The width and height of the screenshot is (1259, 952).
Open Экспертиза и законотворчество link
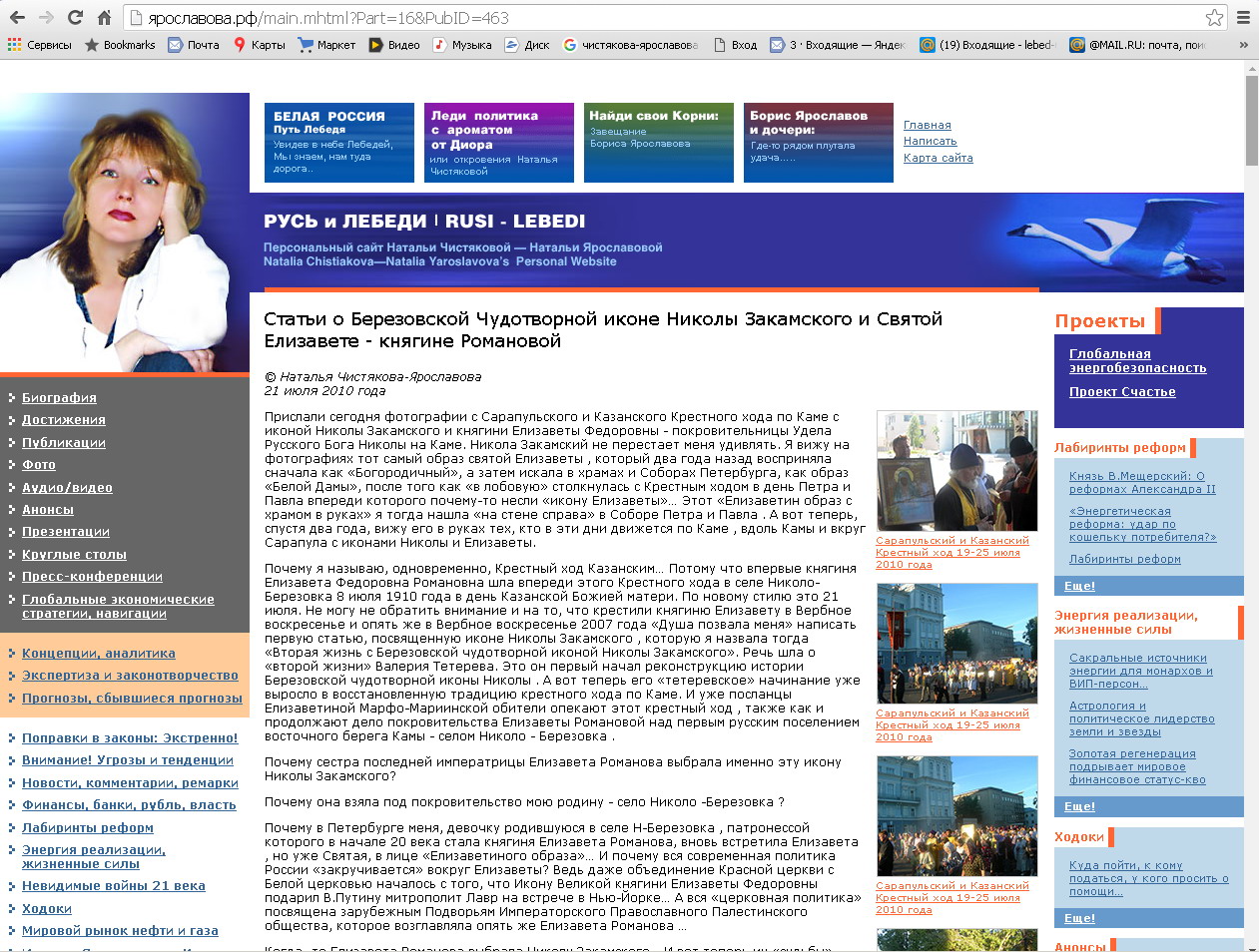tap(130, 676)
